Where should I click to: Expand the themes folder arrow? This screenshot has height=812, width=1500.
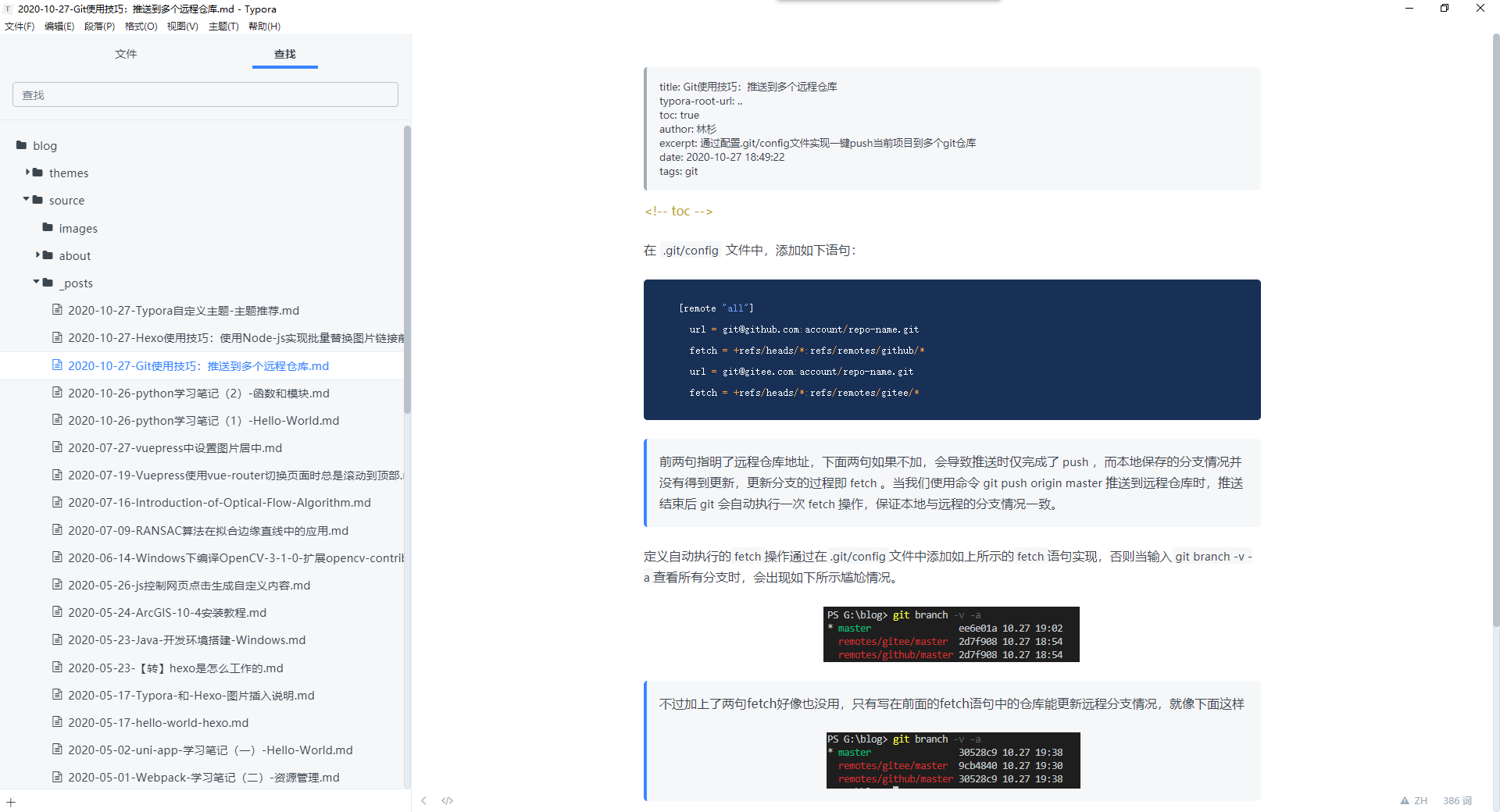point(27,172)
